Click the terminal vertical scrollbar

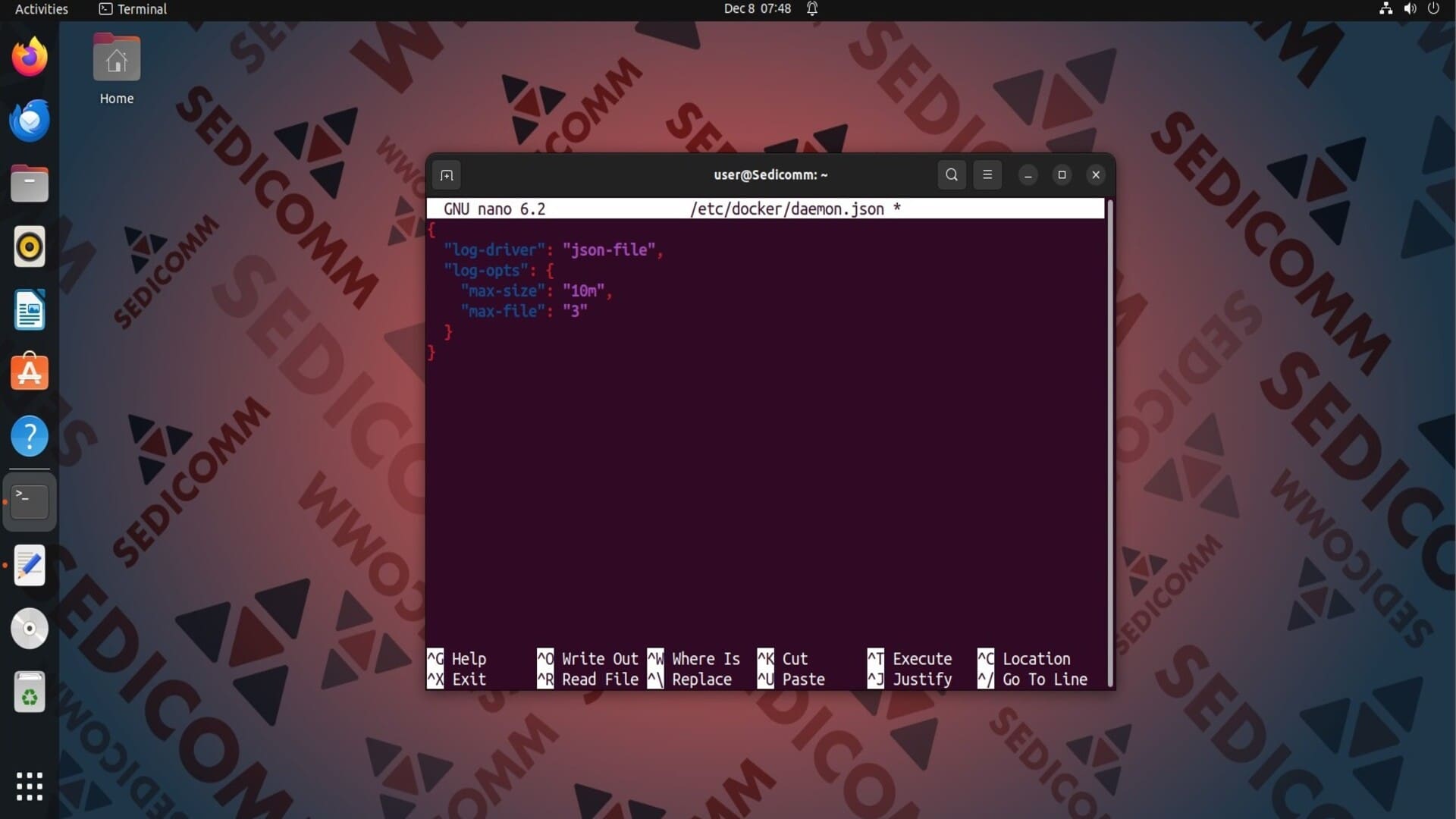tap(1110, 443)
